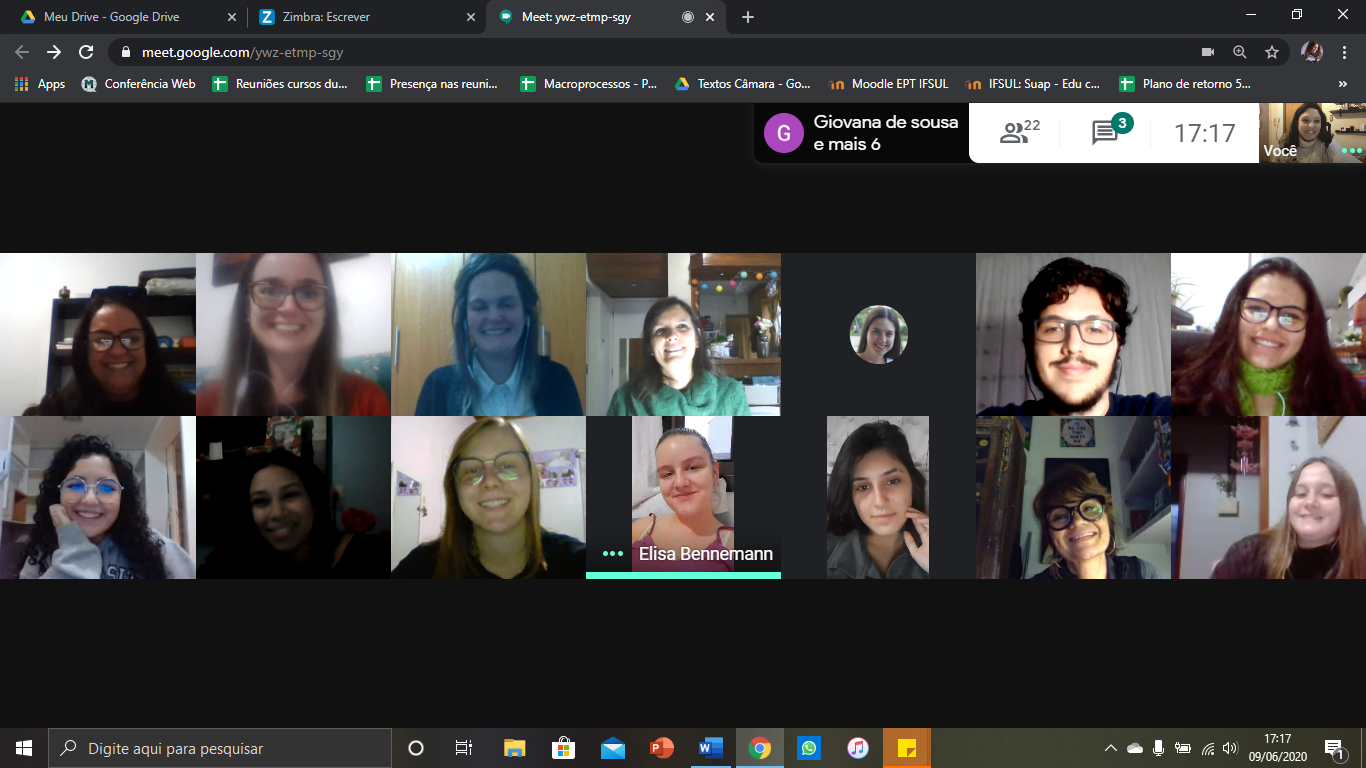Click the 17:17 meeting clock
This screenshot has height=768, width=1366.
coord(1204,132)
